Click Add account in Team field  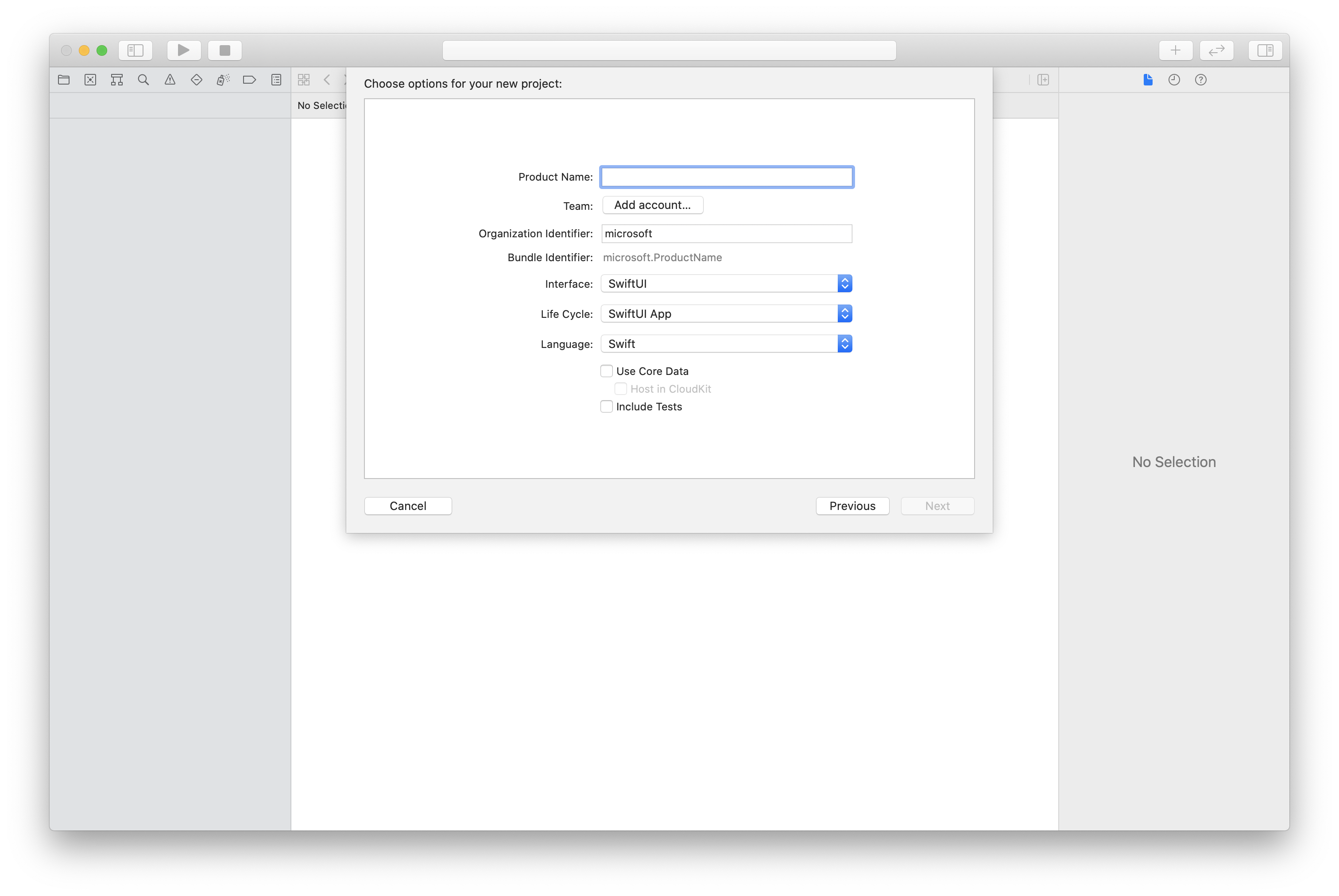click(651, 205)
